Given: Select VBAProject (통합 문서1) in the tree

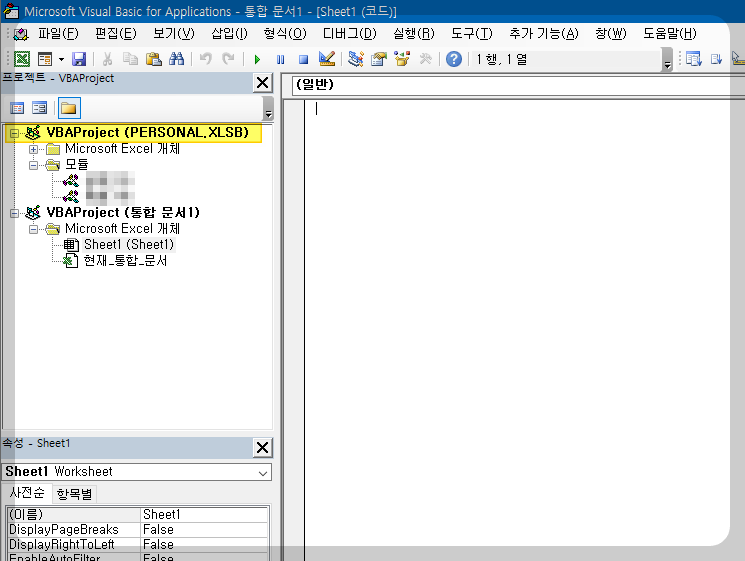Looking at the screenshot, I should (123, 212).
